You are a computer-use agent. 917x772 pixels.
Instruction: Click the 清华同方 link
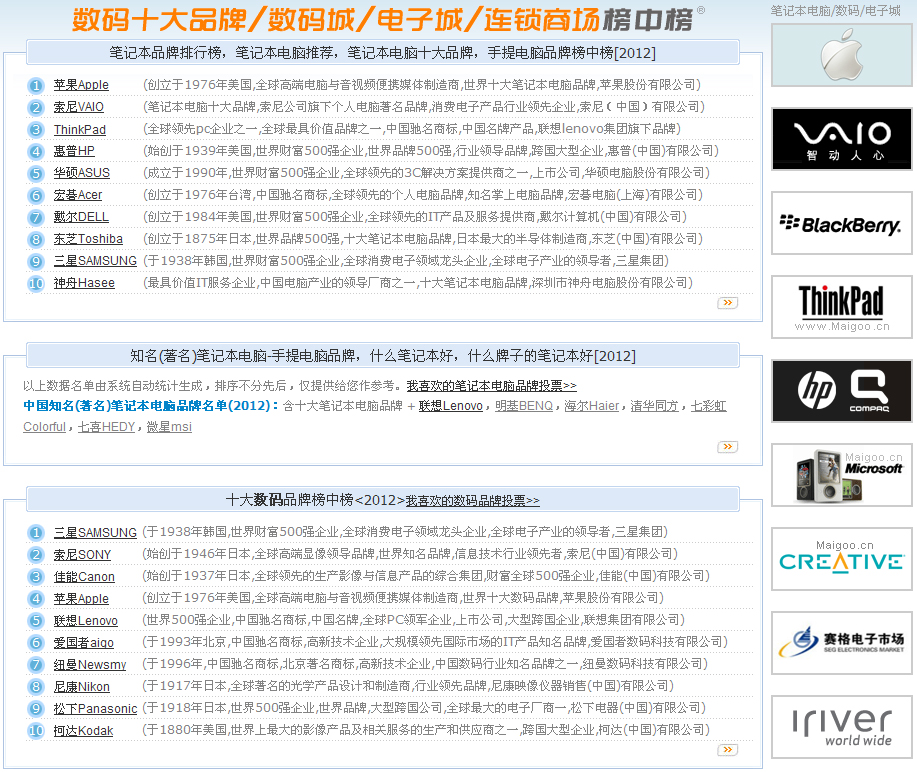(654, 406)
